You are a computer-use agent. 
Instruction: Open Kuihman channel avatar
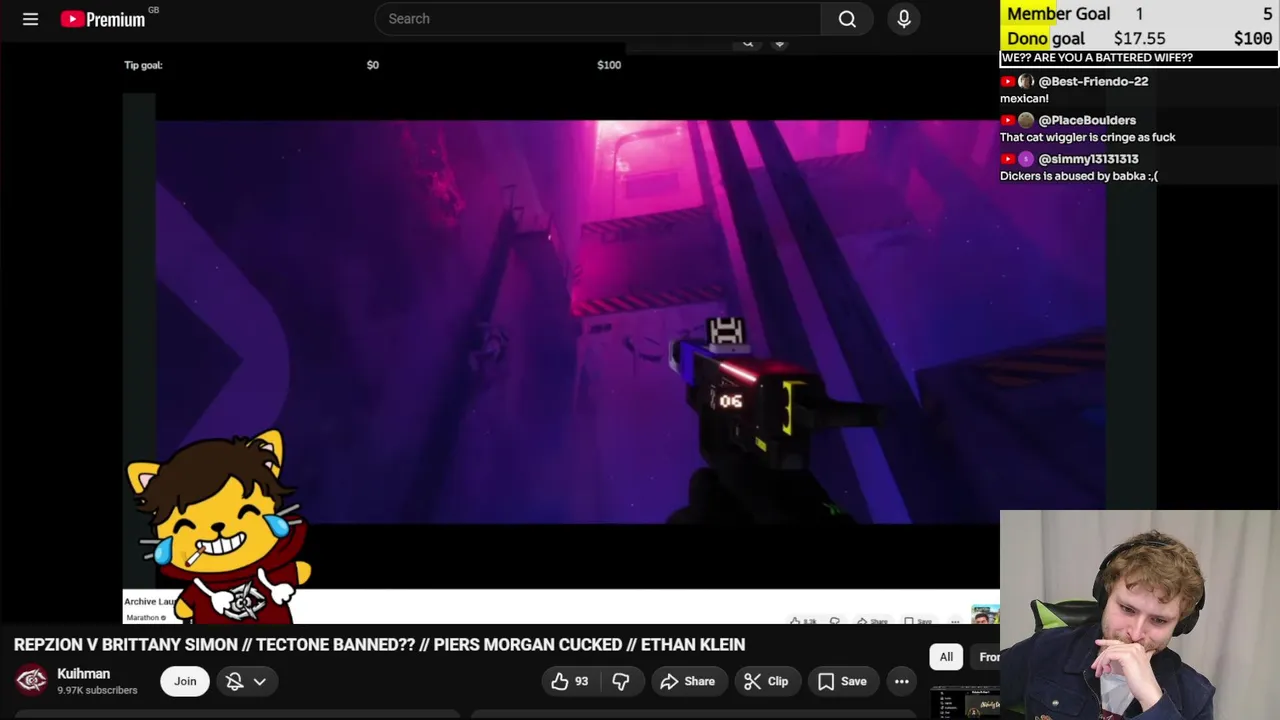pyautogui.click(x=31, y=681)
